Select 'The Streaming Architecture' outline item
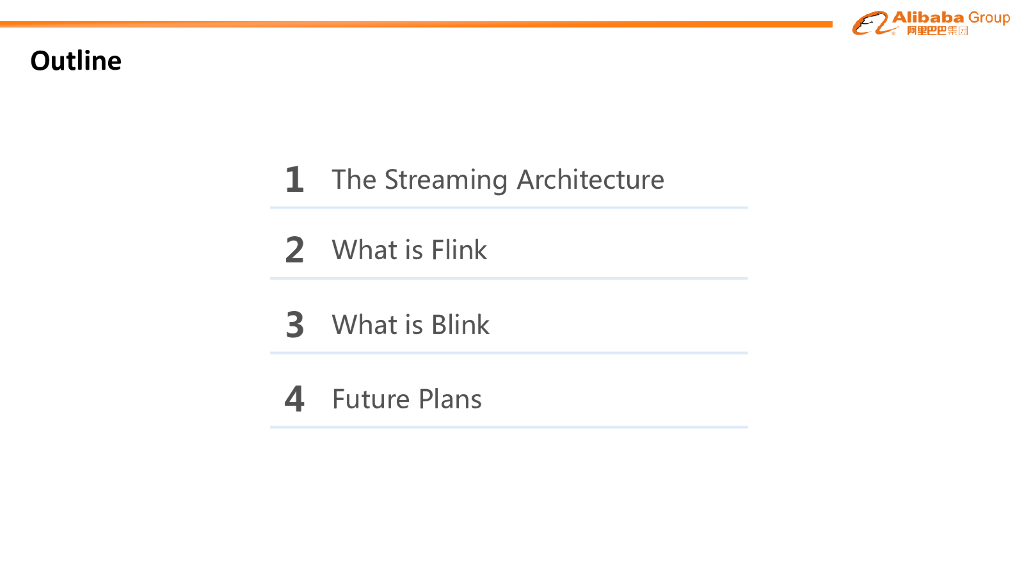 (x=497, y=180)
